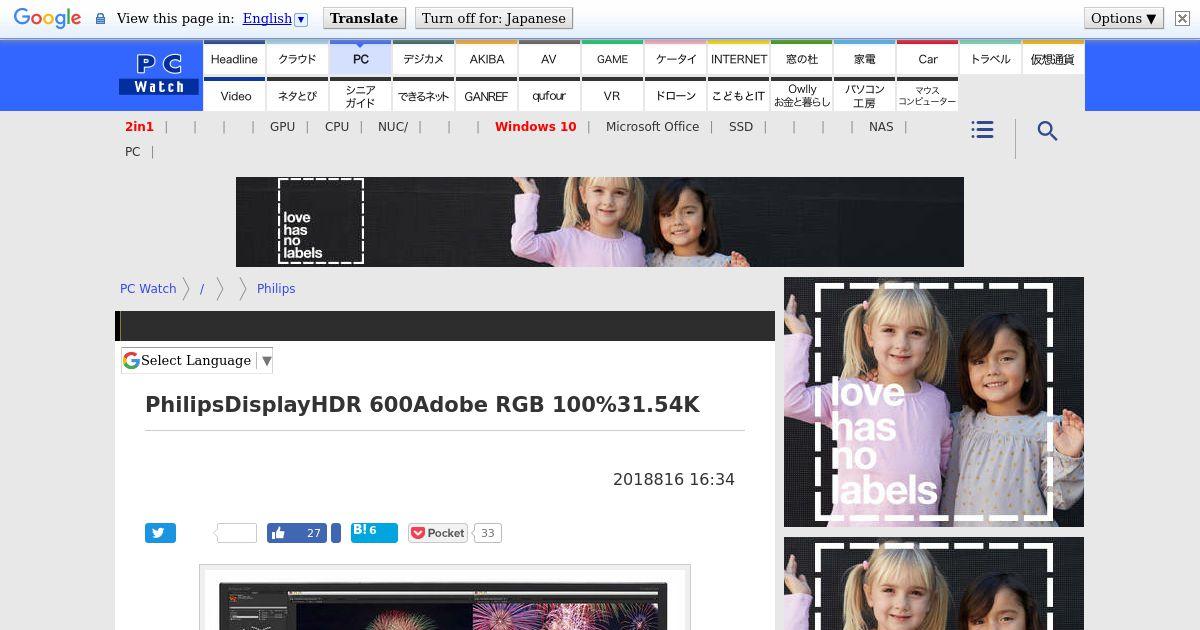Click the Windows 10 topic link
This screenshot has height=630, width=1200.
(x=535, y=126)
